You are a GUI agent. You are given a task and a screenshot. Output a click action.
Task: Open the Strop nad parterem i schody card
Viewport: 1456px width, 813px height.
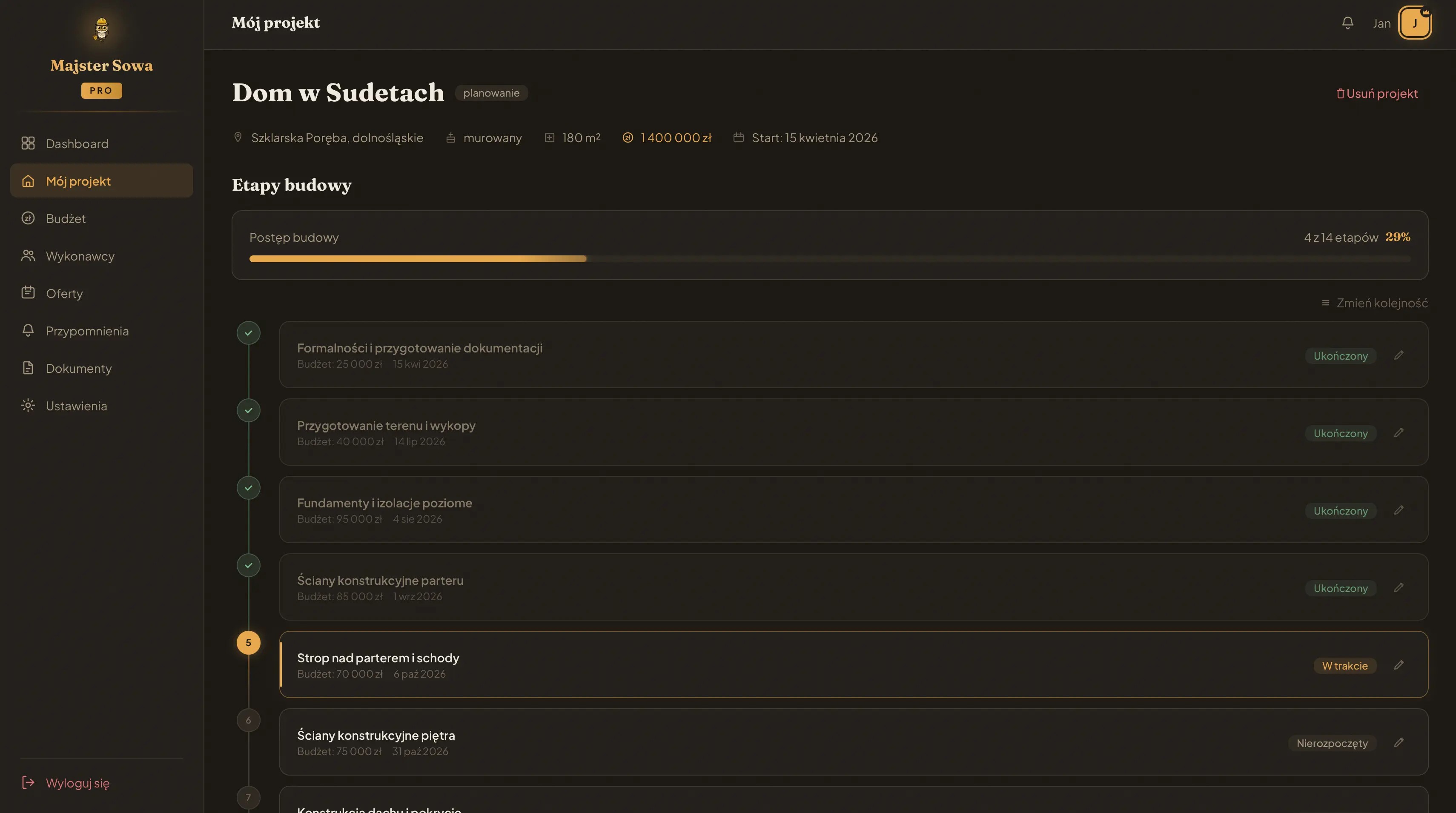pos(854,664)
